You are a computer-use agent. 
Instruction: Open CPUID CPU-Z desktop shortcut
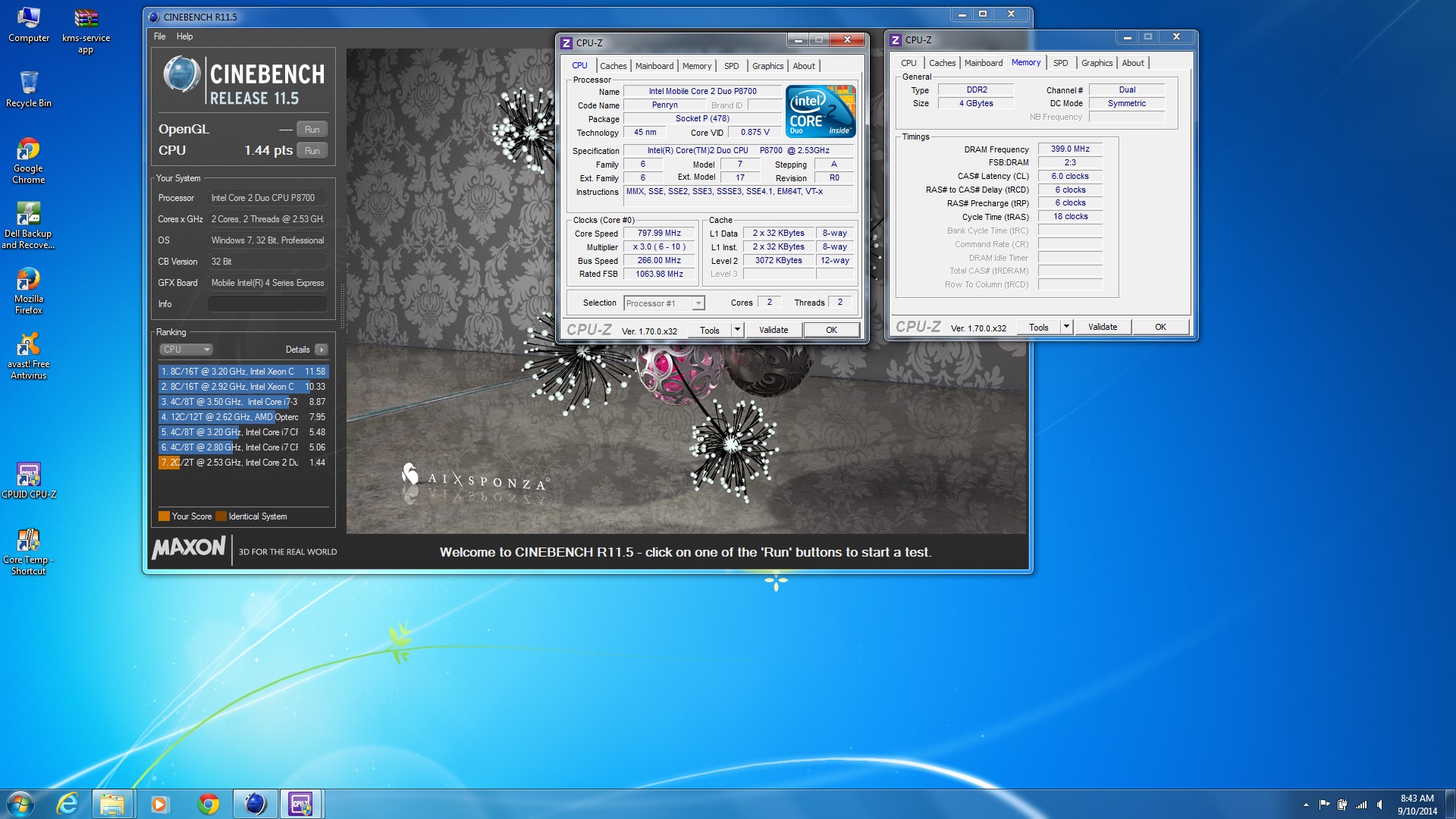coord(28,481)
